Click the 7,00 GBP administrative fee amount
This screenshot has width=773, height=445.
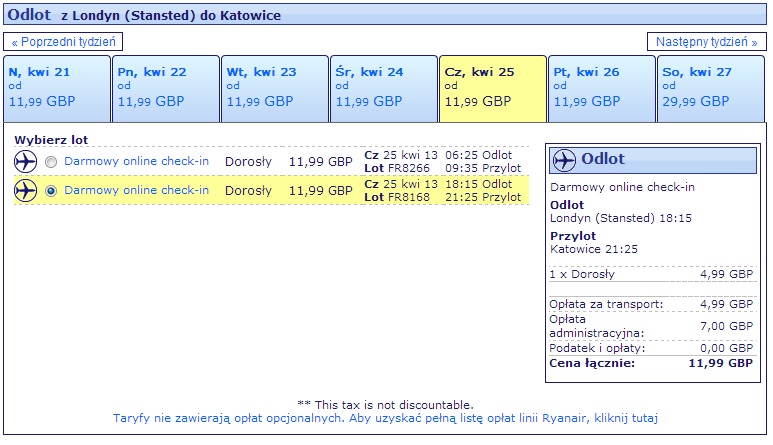(x=726, y=326)
